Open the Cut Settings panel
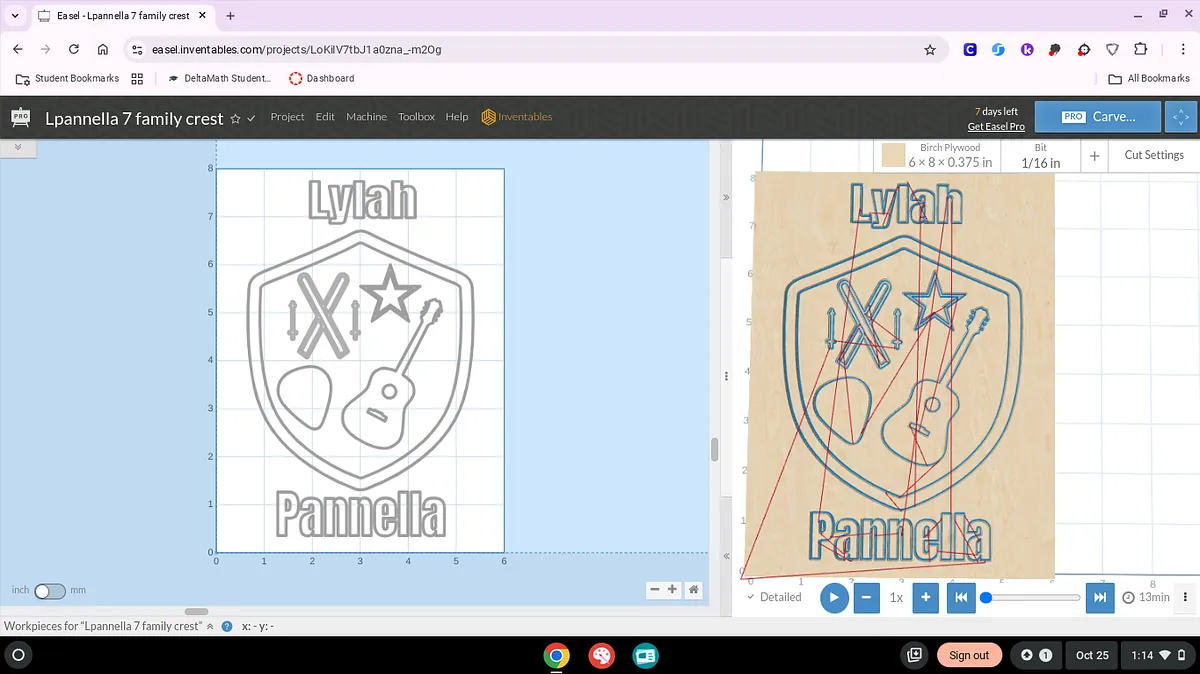The width and height of the screenshot is (1200, 674). point(1153,155)
